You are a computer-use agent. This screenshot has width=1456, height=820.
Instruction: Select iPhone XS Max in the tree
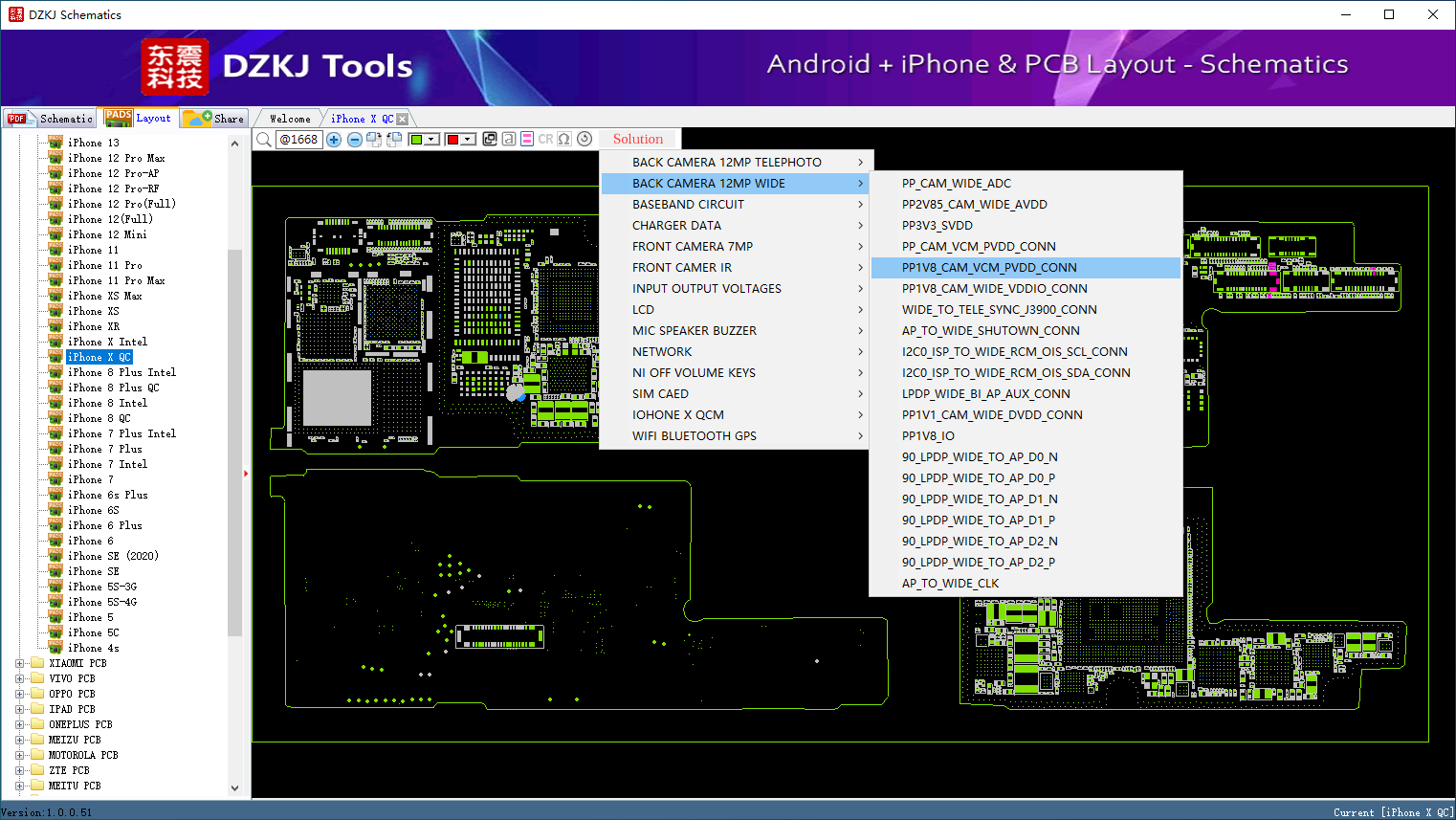tap(104, 296)
